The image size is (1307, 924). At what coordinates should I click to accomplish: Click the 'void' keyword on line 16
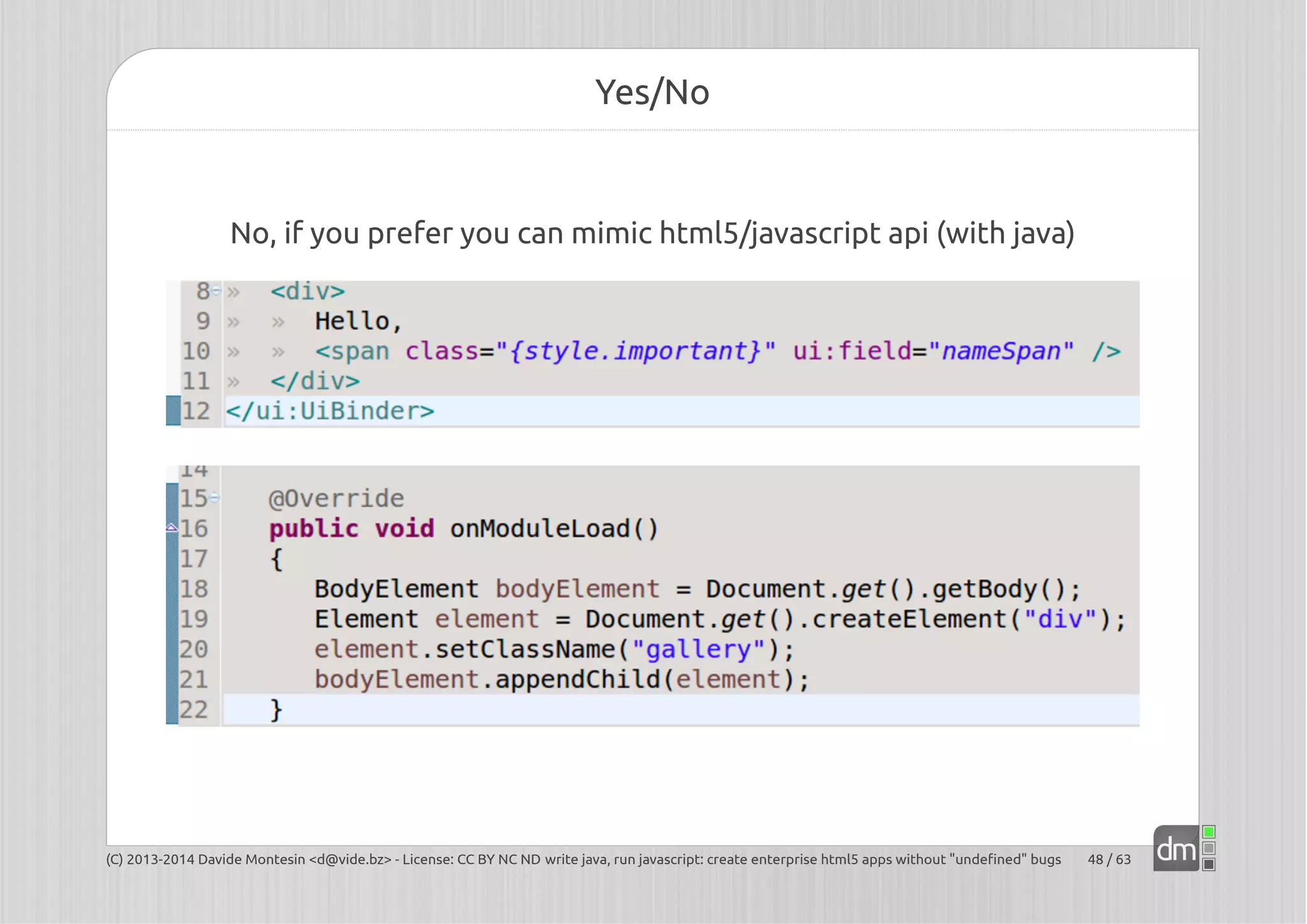[x=404, y=529]
